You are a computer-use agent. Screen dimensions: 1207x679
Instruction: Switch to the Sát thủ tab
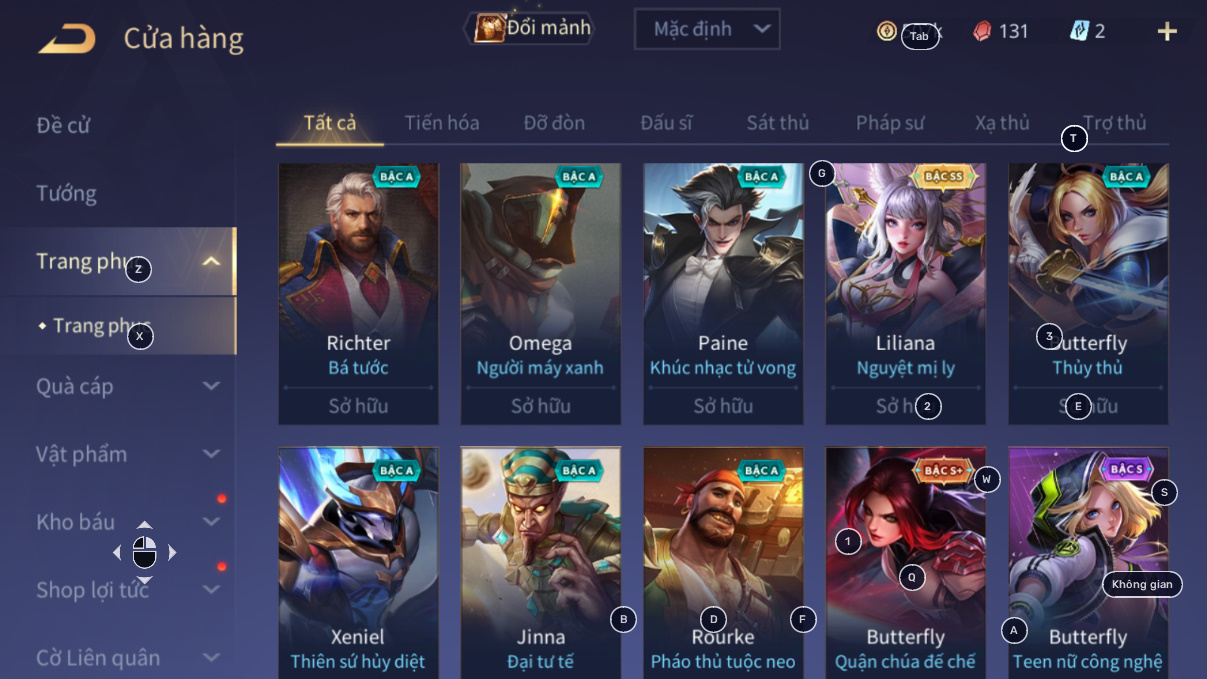click(778, 123)
